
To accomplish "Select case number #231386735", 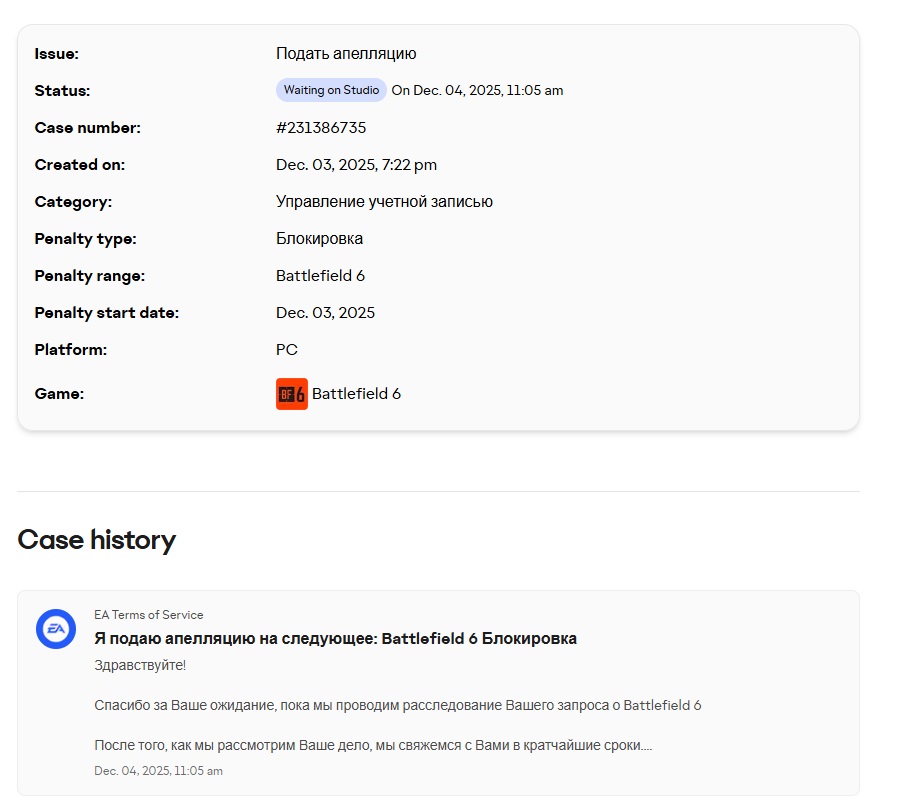I will [x=321, y=128].
